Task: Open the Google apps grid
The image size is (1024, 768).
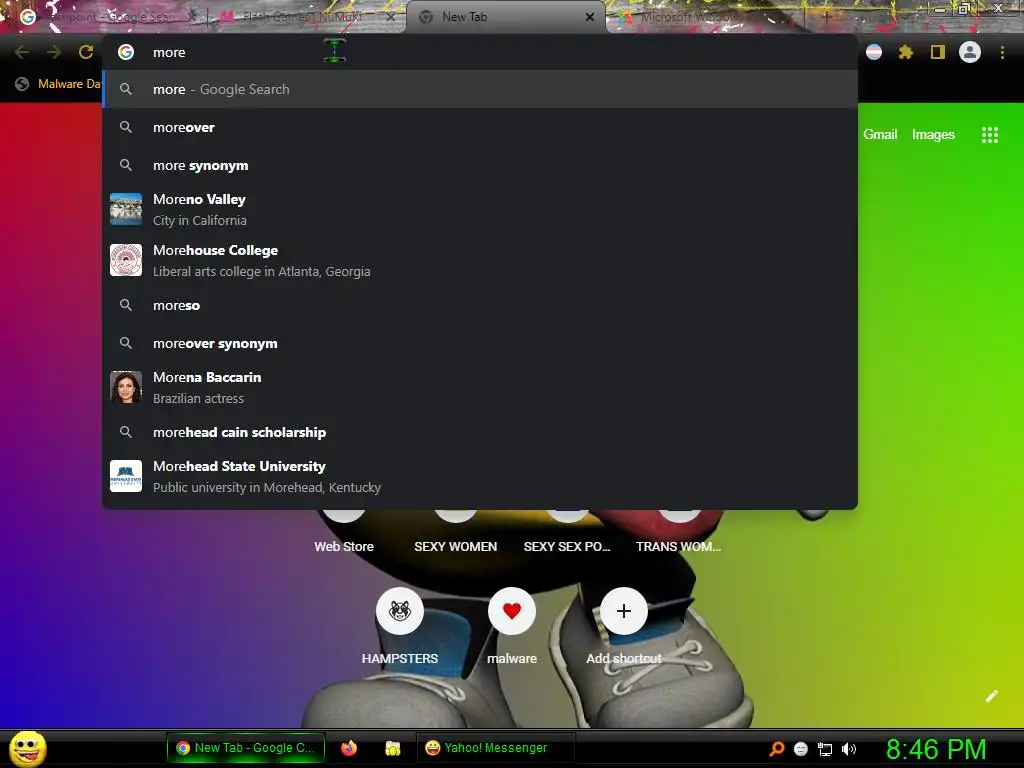Action: click(x=989, y=135)
